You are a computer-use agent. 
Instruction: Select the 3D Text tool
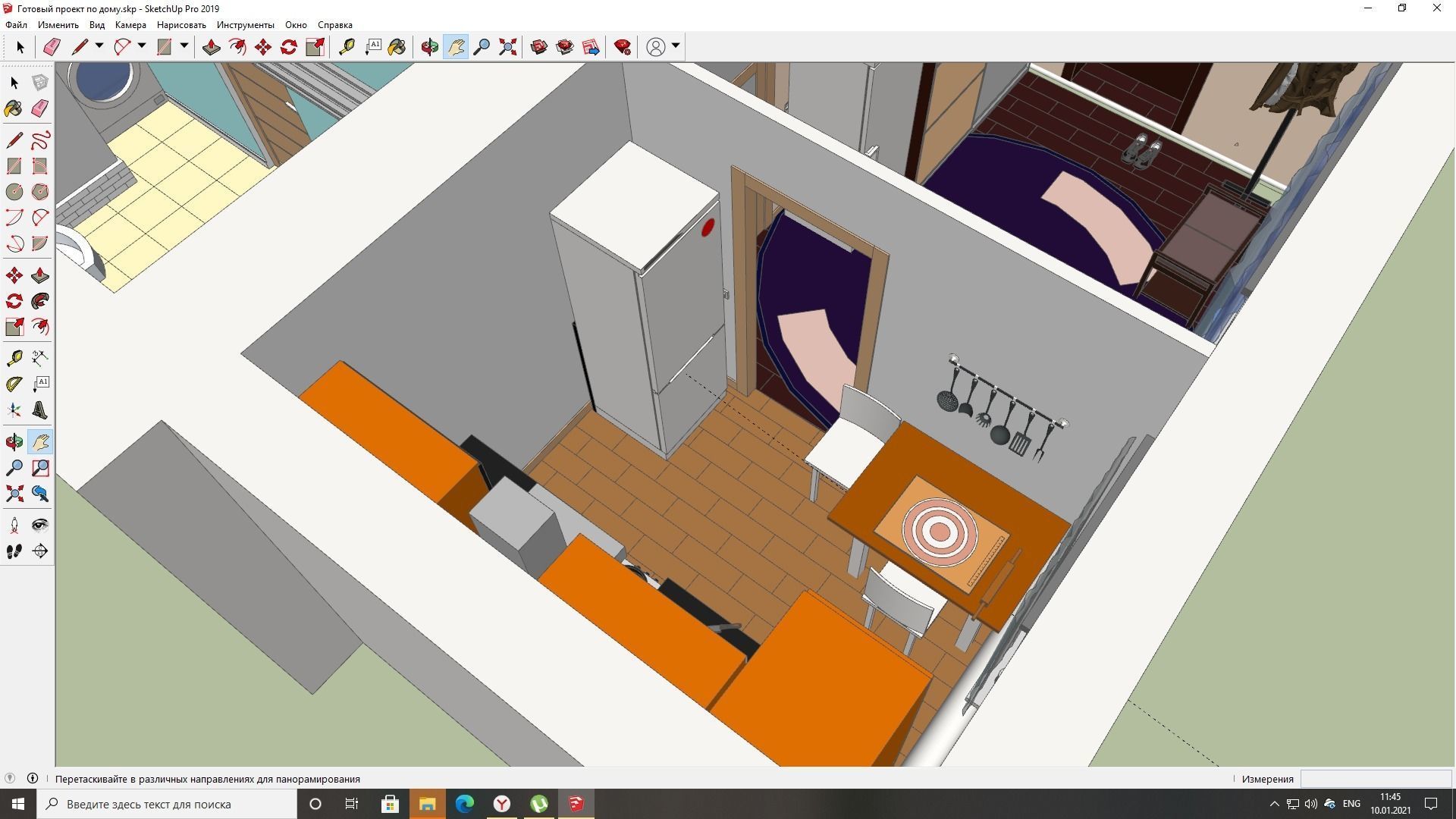(40, 410)
